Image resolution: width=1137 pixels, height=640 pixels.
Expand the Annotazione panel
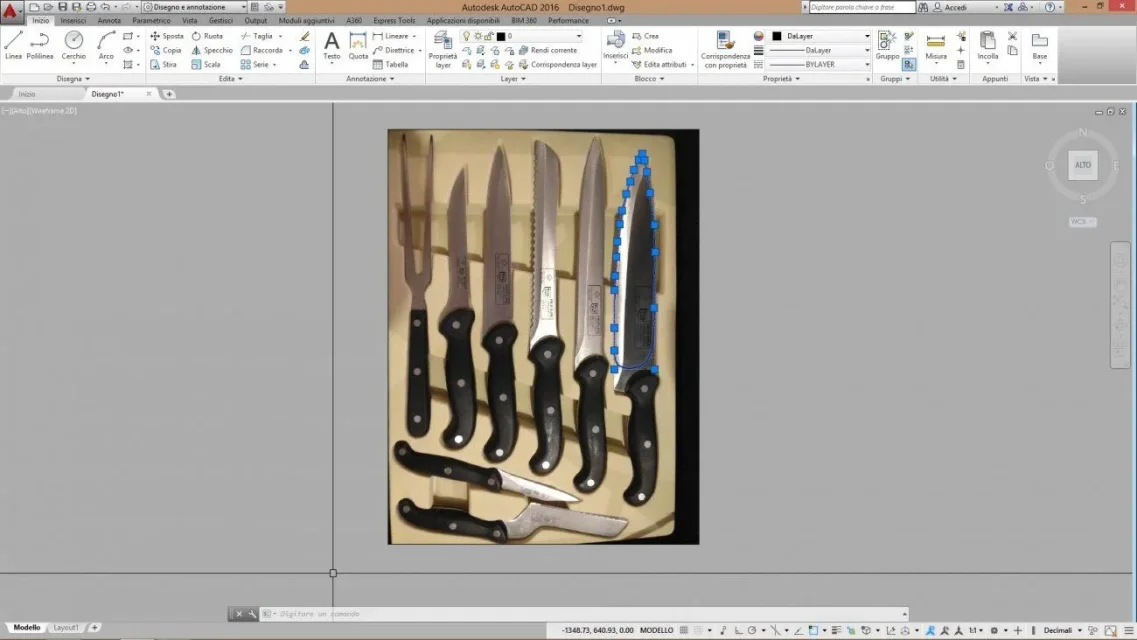coord(370,78)
